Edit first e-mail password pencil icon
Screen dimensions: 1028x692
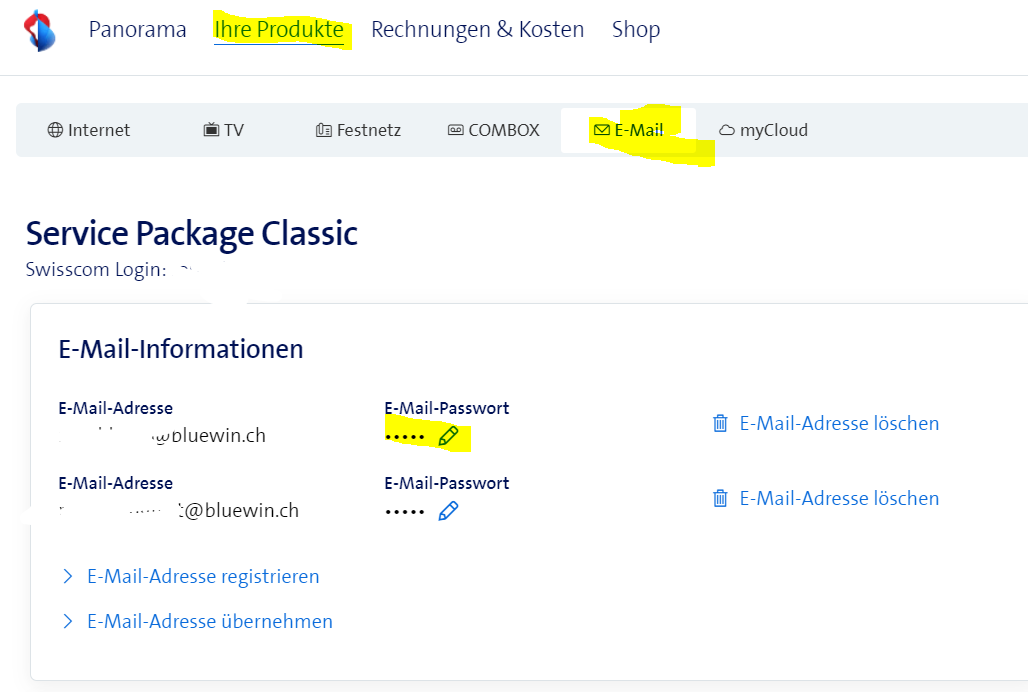(449, 436)
